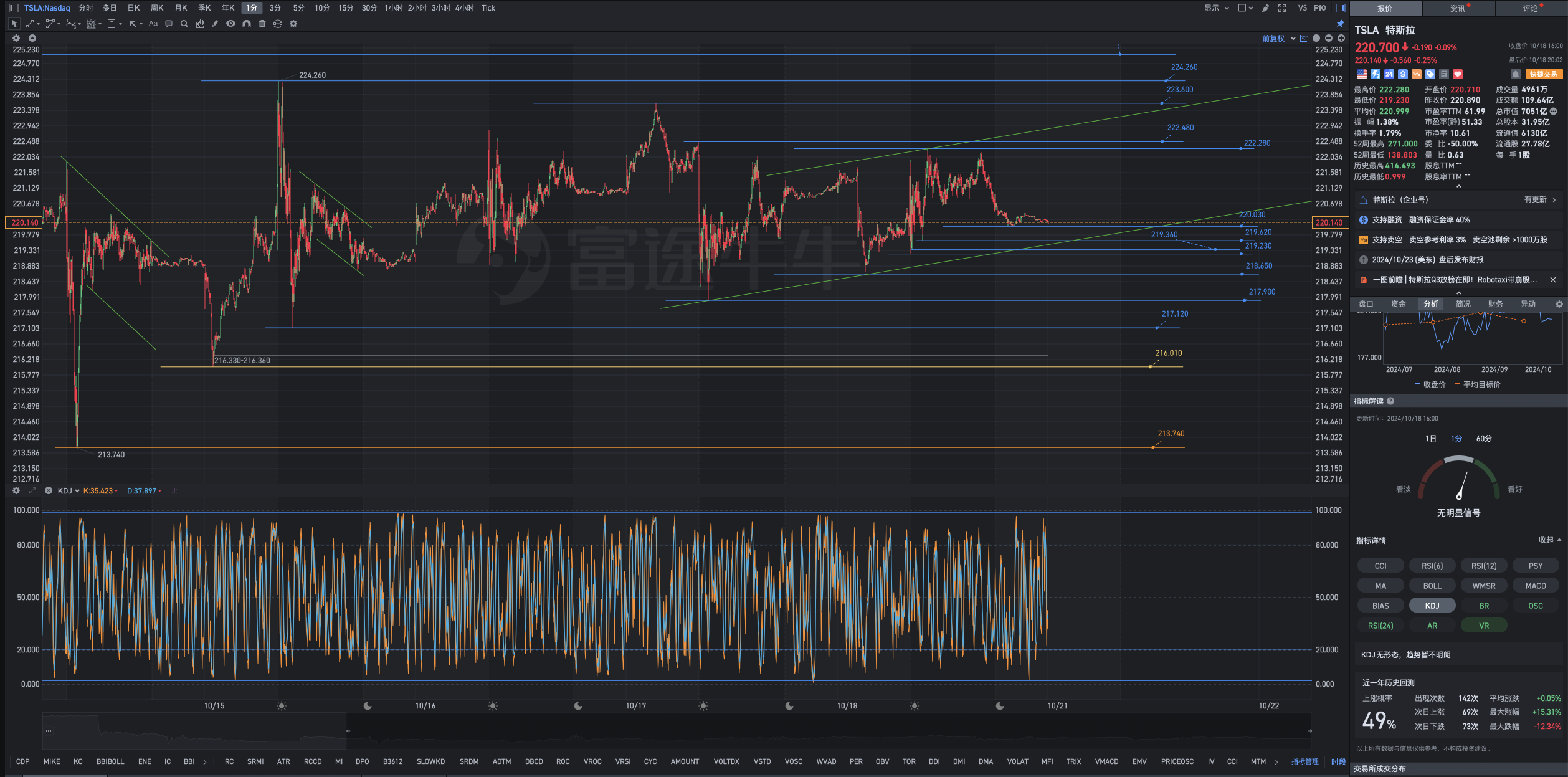Click the mini chart navigator overview
1568x777 pixels.
(x=677, y=731)
